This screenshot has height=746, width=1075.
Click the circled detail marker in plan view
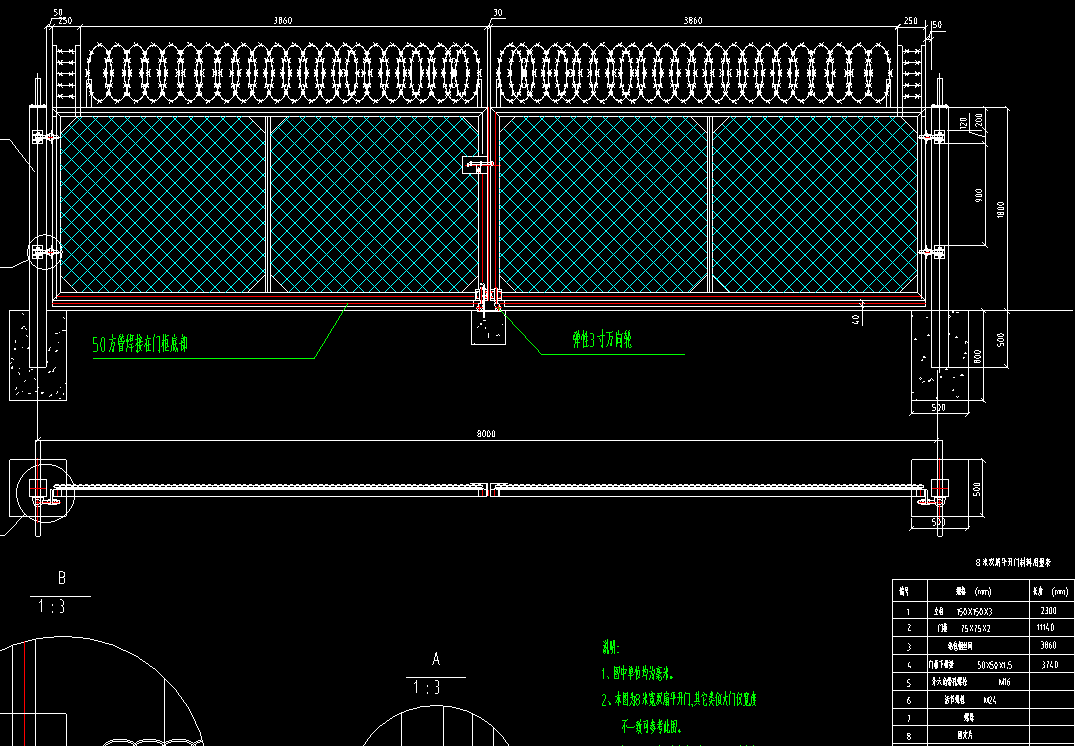click(41, 490)
